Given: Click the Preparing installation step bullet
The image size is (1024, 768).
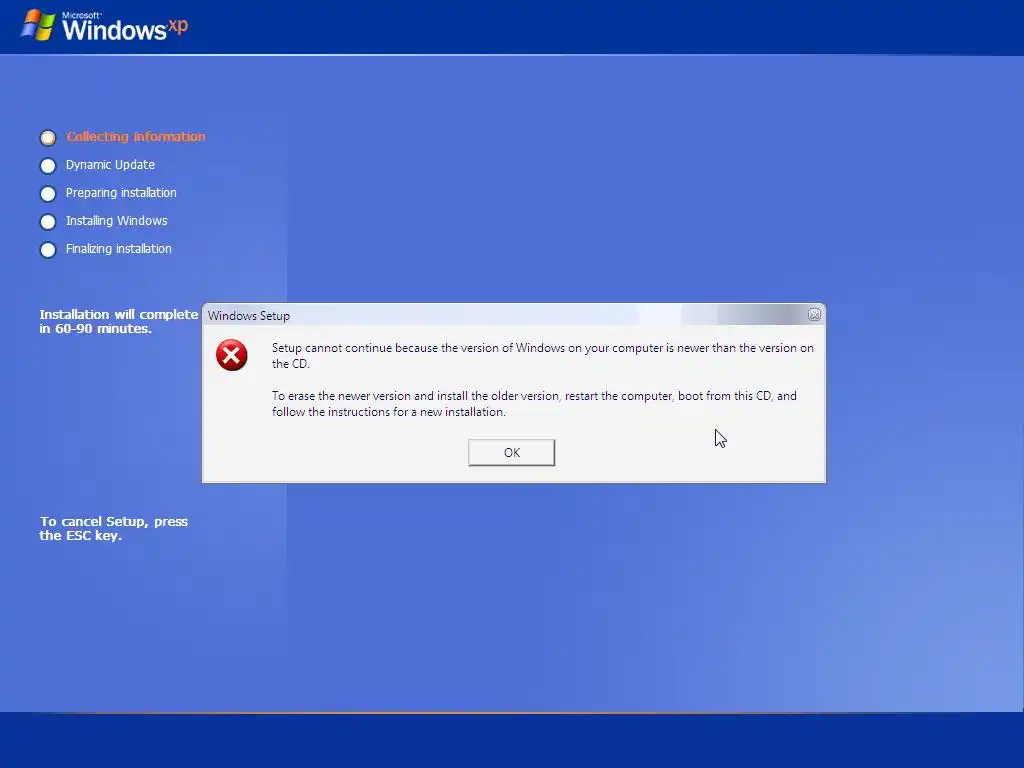Looking at the screenshot, I should coord(48,194).
